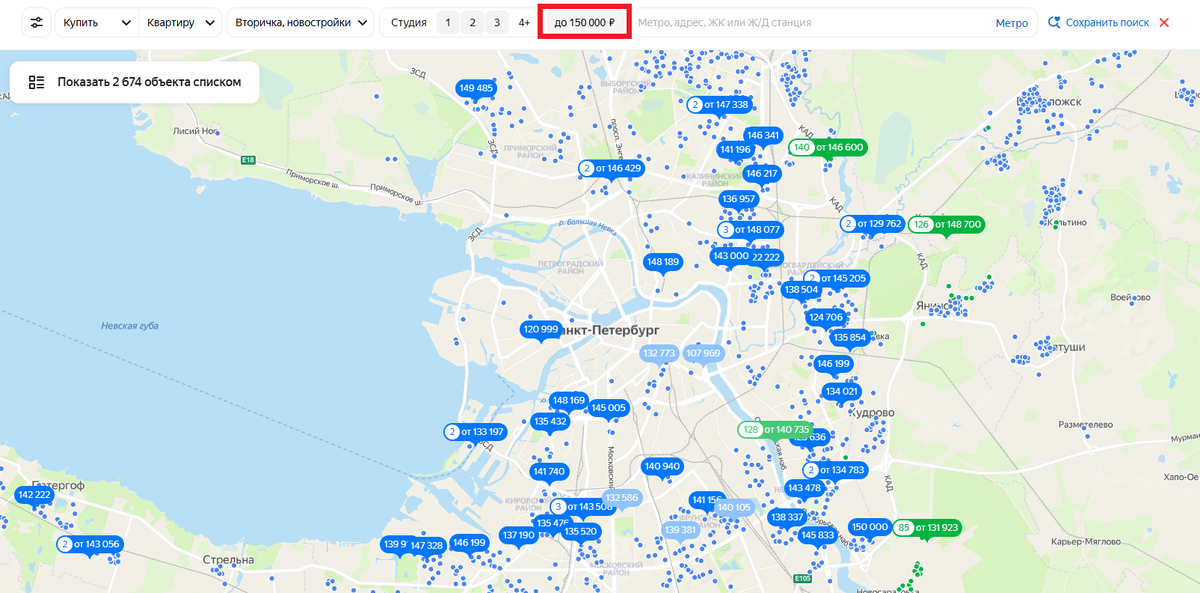Select the 145 005 map marker

(x=608, y=407)
